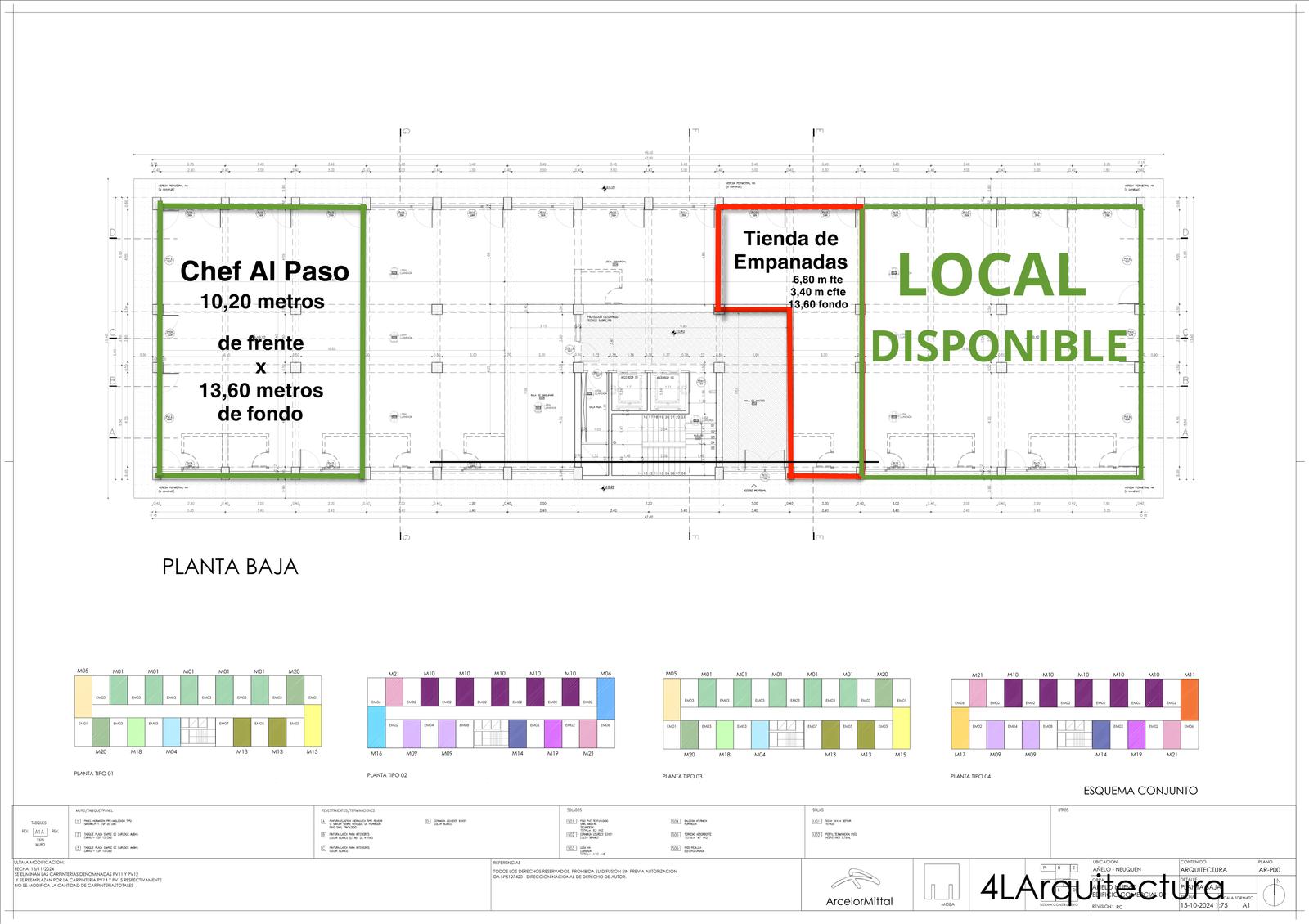Click the green 'DISPONIBLE' word

(x=999, y=346)
